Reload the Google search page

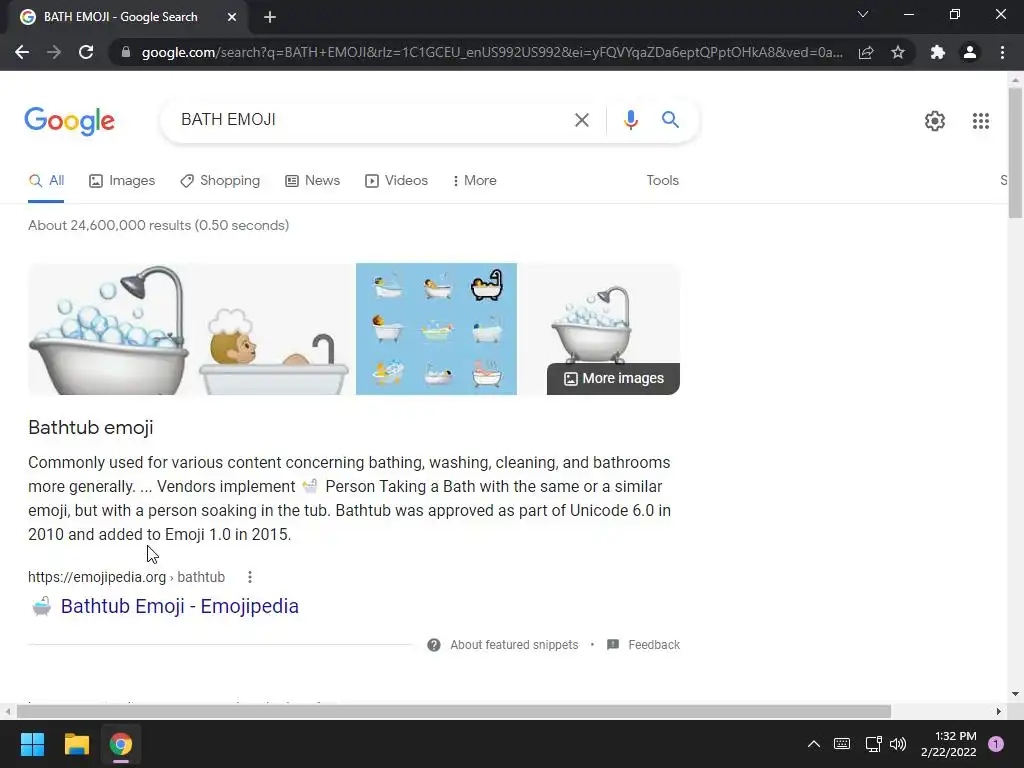point(86,52)
